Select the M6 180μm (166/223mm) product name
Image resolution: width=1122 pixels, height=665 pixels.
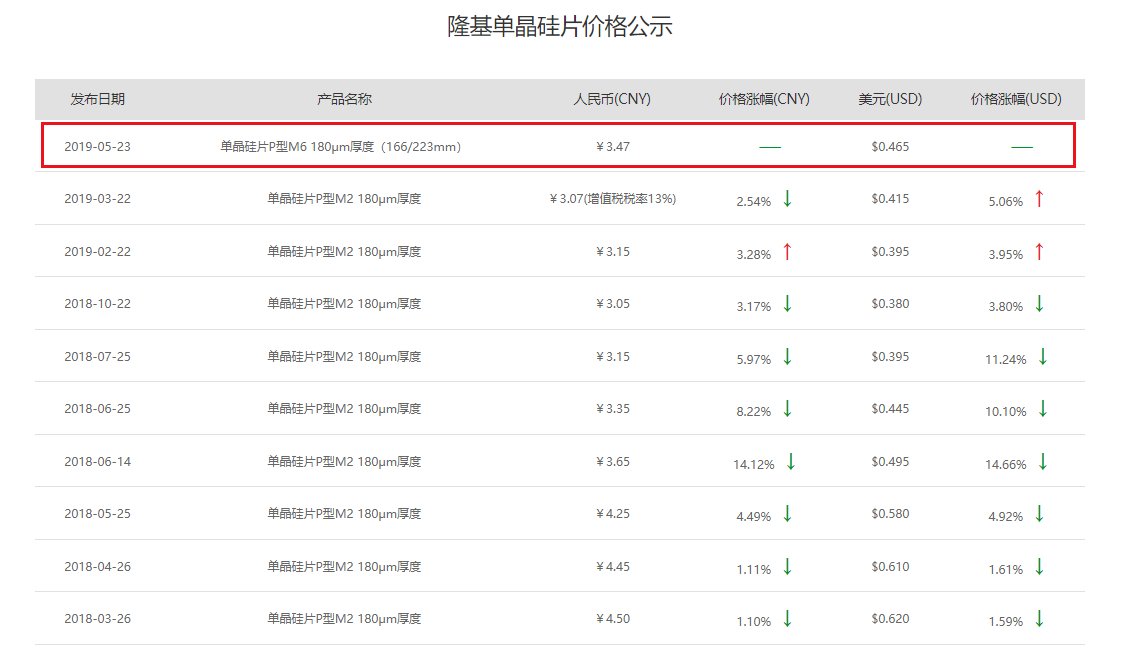pos(341,147)
